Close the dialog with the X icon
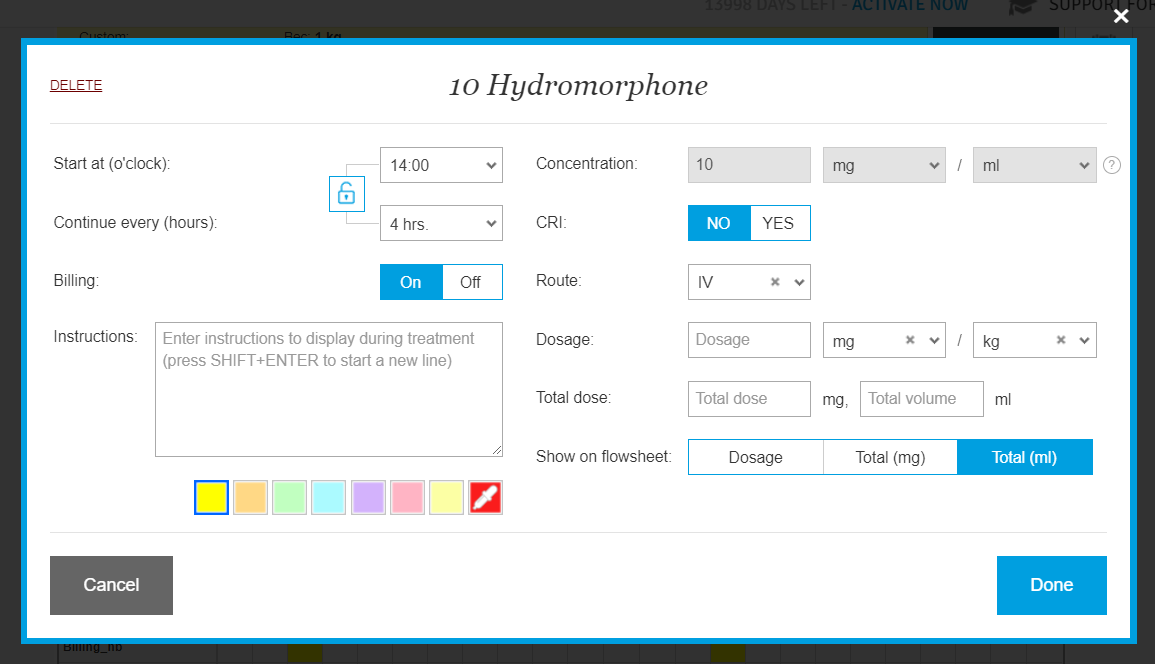Image resolution: width=1155 pixels, height=664 pixels. coord(1121,16)
